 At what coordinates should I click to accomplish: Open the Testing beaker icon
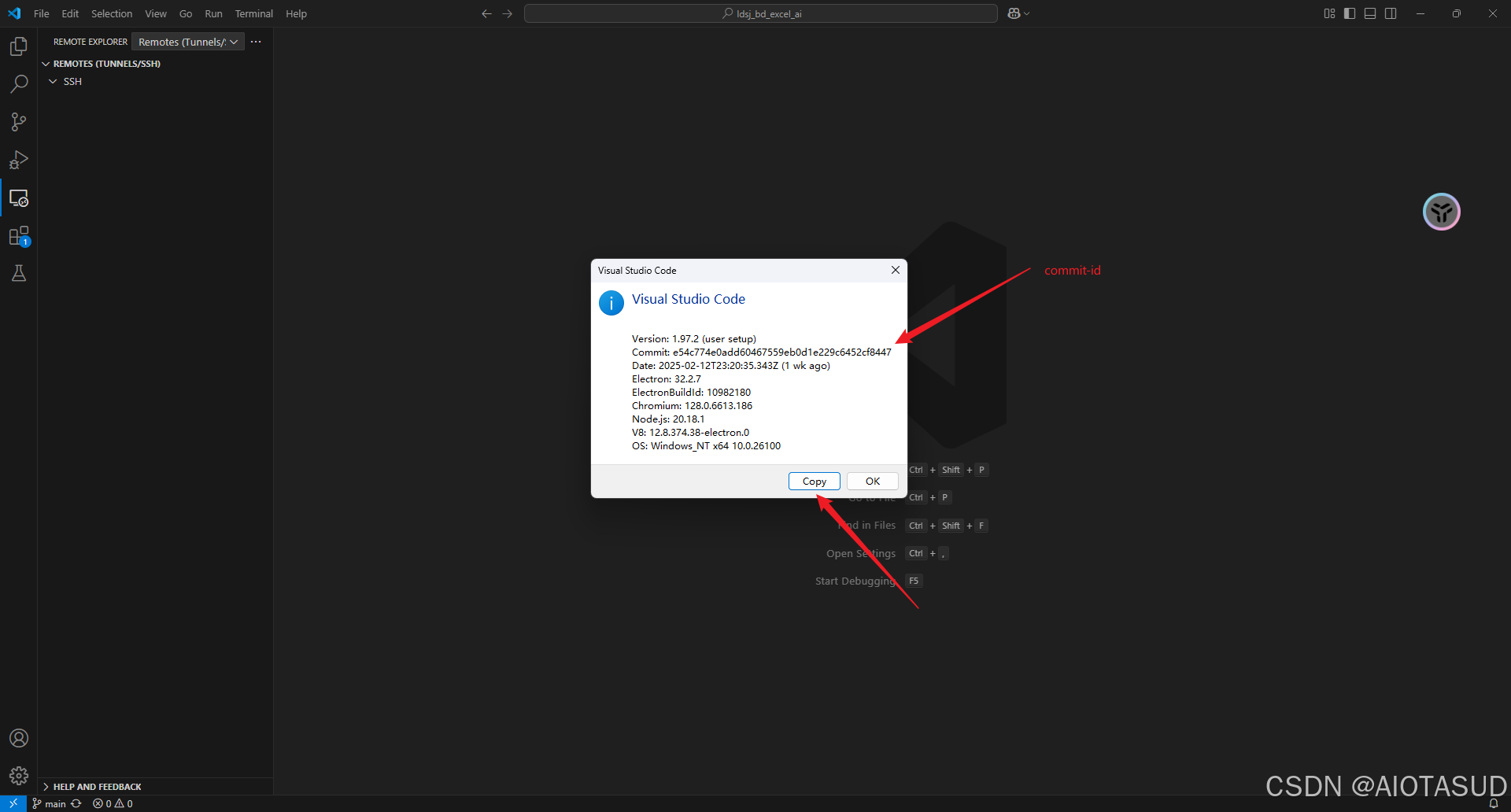click(19, 273)
